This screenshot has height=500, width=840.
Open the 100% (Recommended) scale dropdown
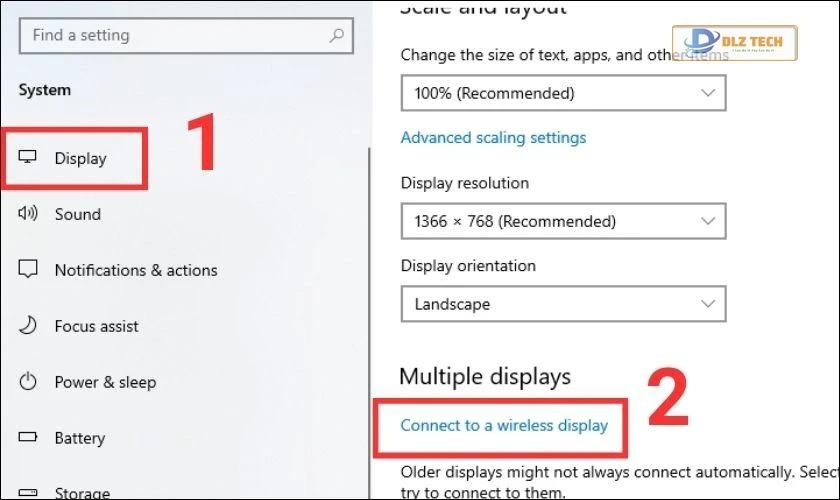point(564,93)
